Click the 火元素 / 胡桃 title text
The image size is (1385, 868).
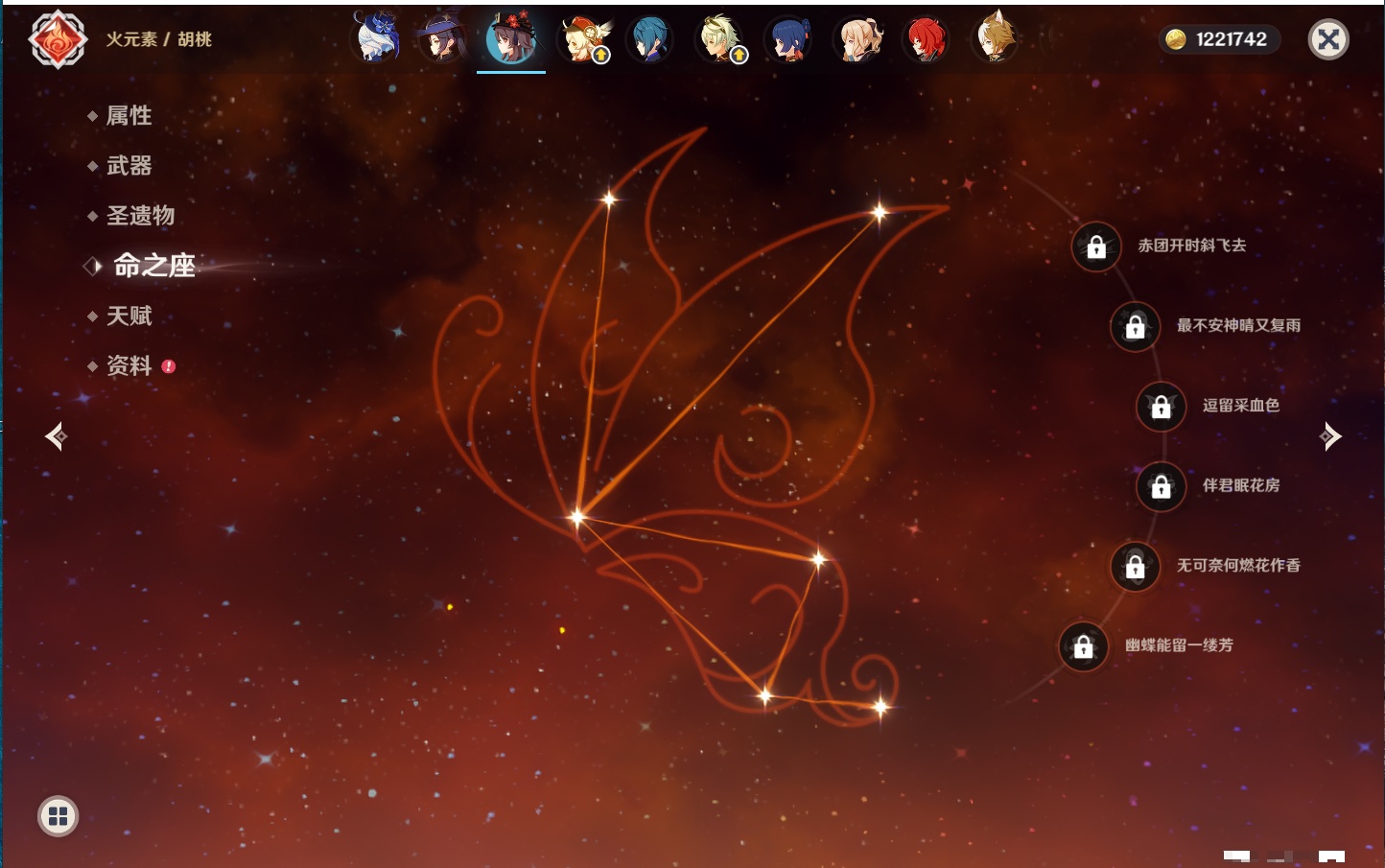(158, 39)
